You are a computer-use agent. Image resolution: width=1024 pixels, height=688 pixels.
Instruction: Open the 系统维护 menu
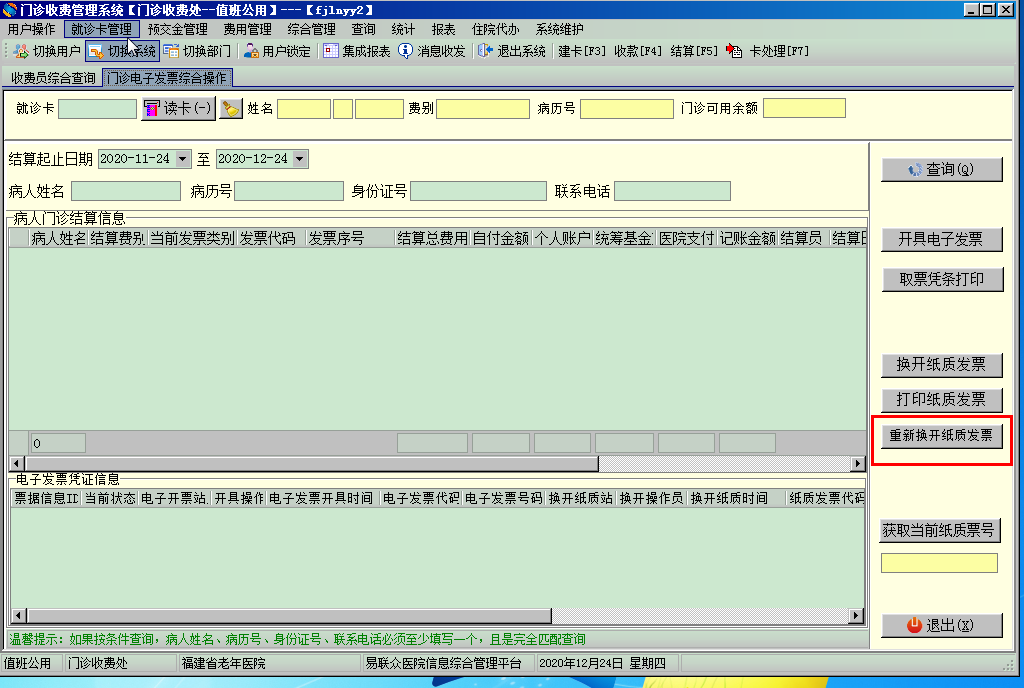point(560,29)
